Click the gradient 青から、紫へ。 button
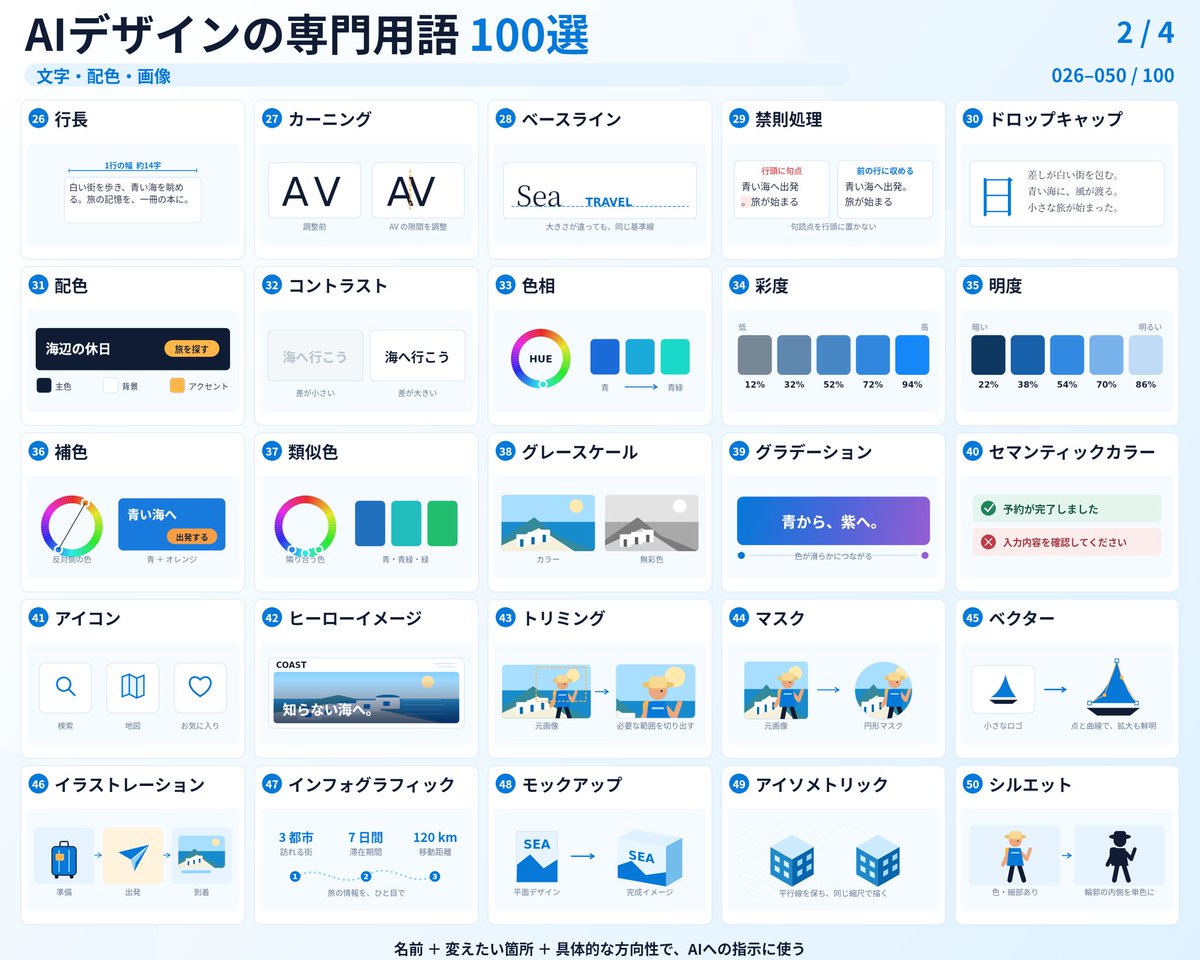This screenshot has width=1200, height=960. 833,521
